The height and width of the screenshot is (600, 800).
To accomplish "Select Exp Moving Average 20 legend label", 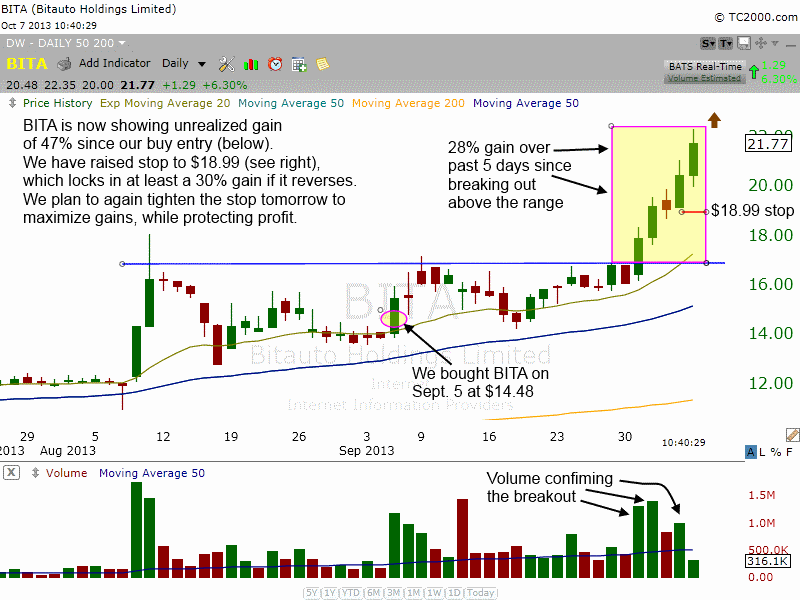I will [x=165, y=103].
